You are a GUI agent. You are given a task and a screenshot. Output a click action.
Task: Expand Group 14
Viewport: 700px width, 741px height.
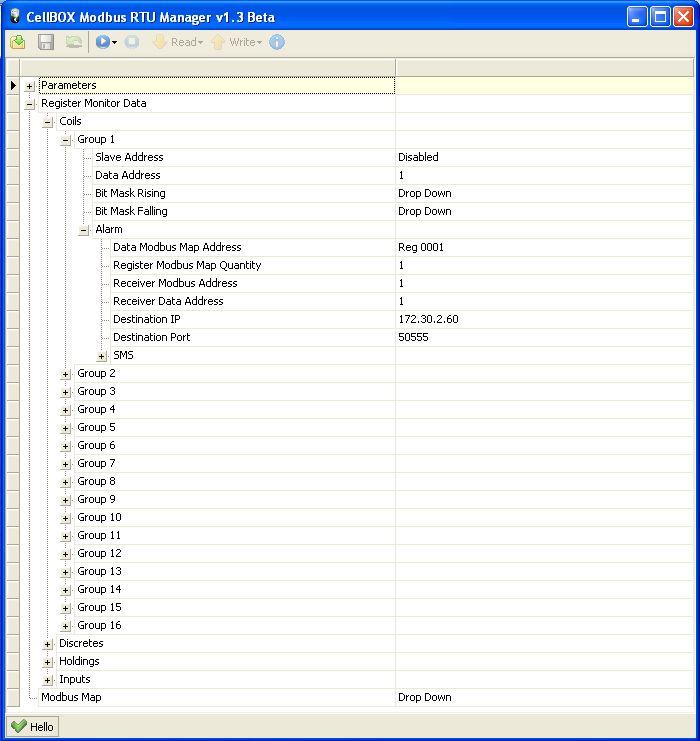coord(66,590)
